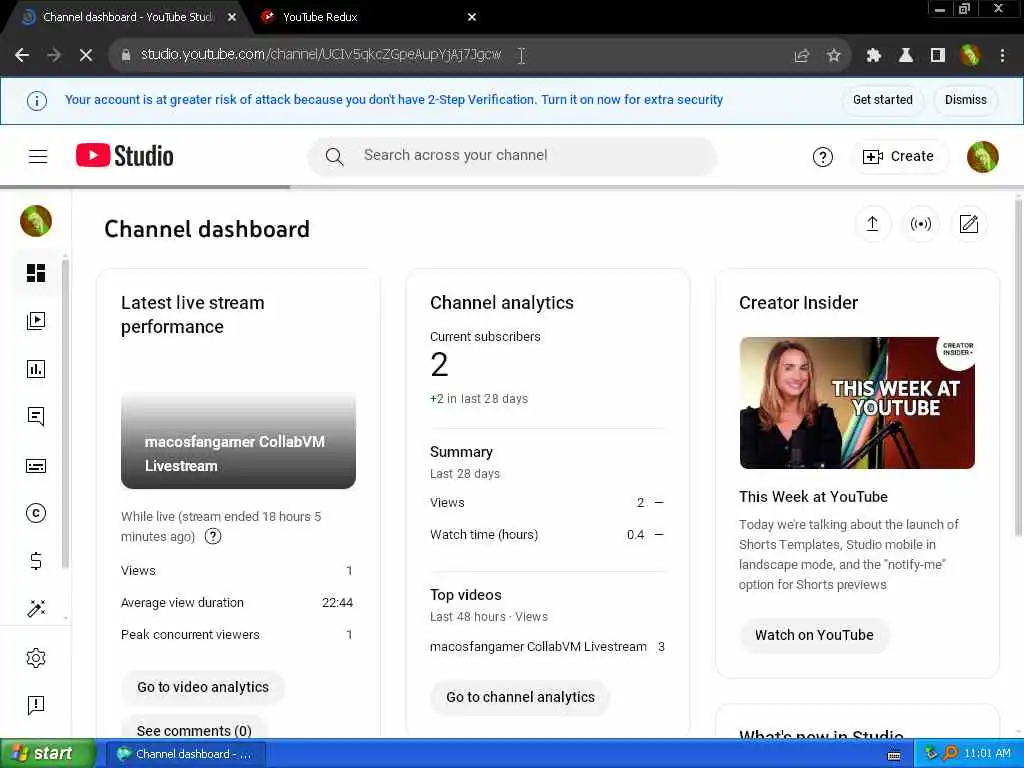1024x768 pixels.
Task: Dismiss the security warning banner
Action: click(965, 100)
